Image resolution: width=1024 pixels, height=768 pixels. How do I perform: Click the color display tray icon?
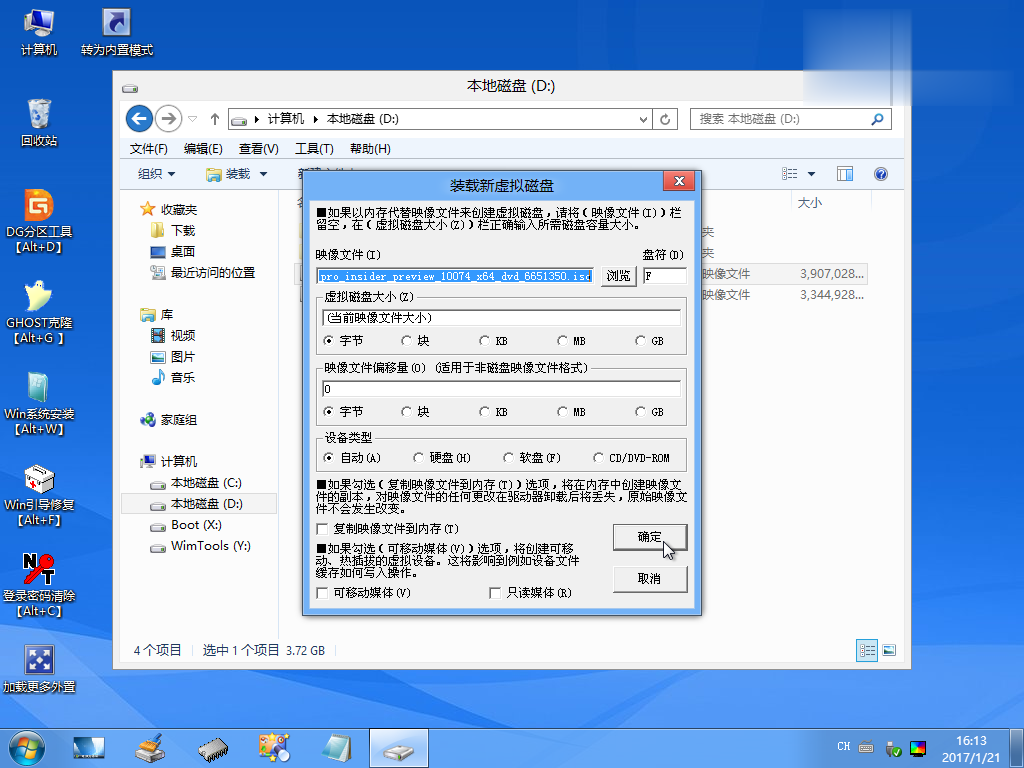point(918,748)
